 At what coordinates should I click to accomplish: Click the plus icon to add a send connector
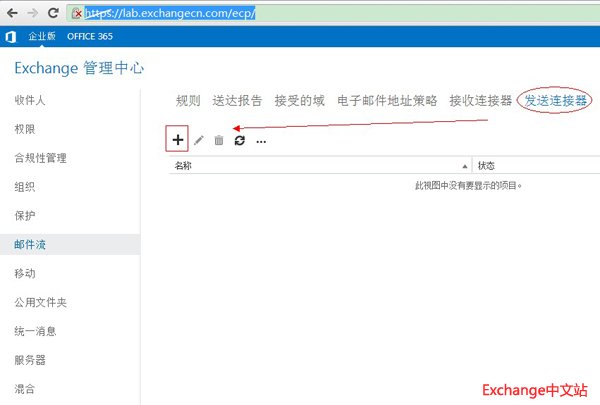pos(178,141)
